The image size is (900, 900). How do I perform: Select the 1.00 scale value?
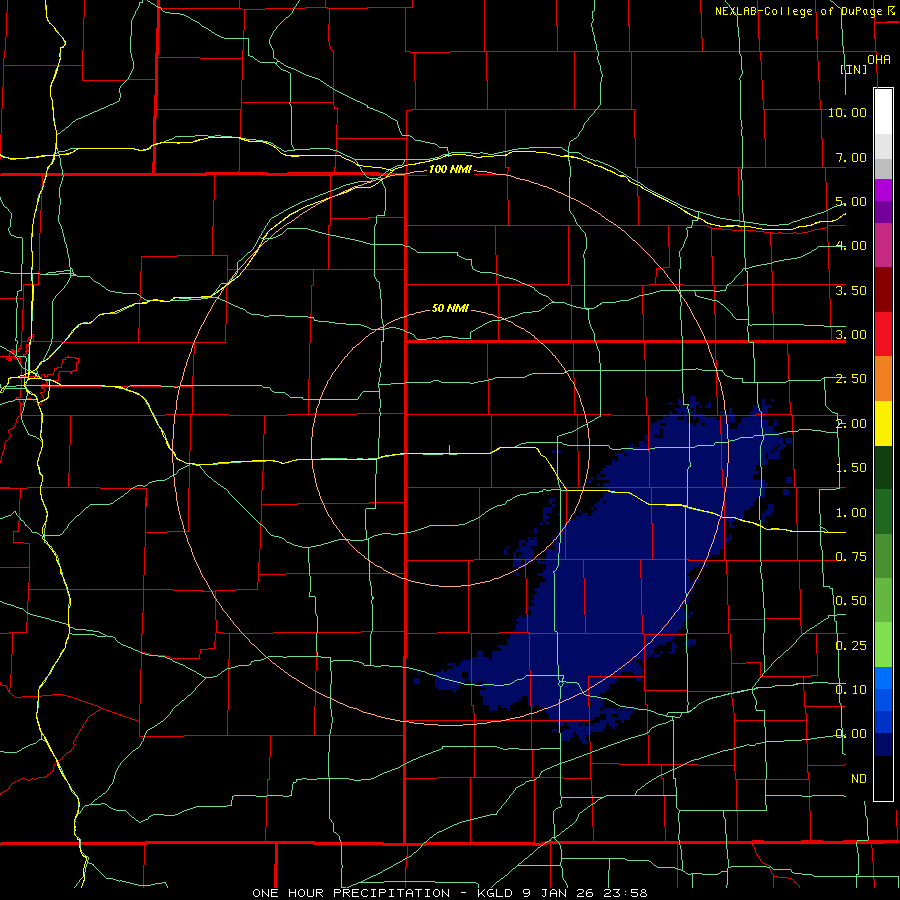coord(851,513)
